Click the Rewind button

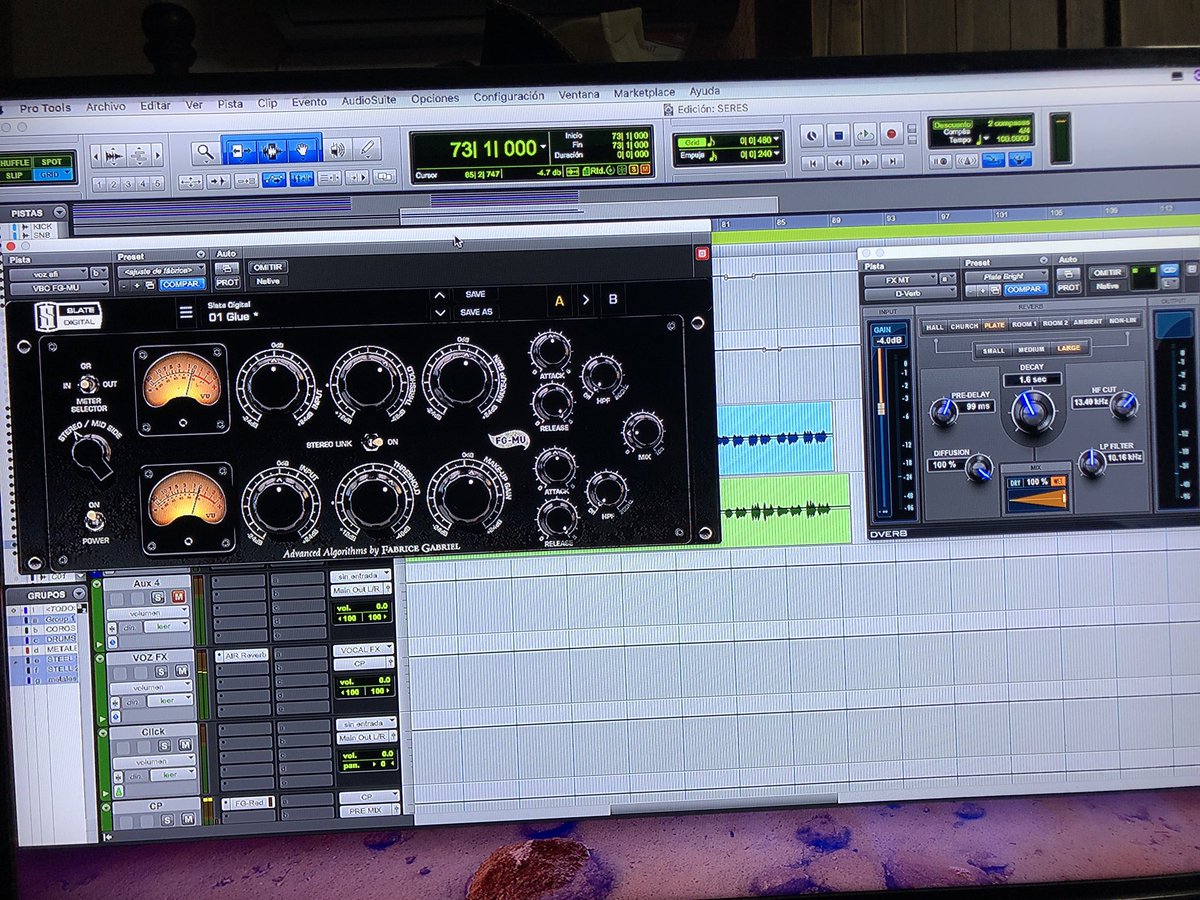[x=840, y=161]
